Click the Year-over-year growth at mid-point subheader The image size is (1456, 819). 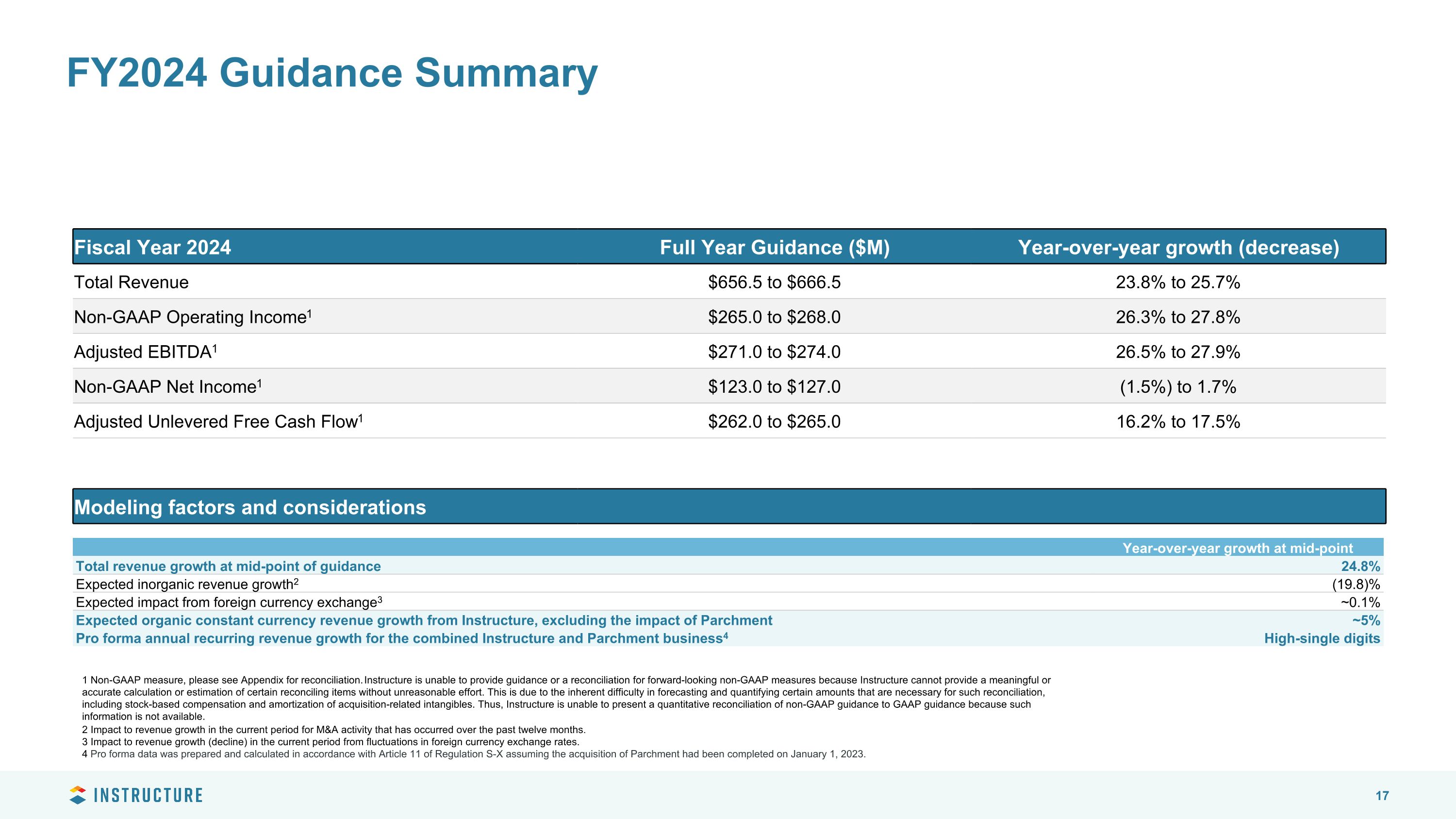pos(1237,548)
